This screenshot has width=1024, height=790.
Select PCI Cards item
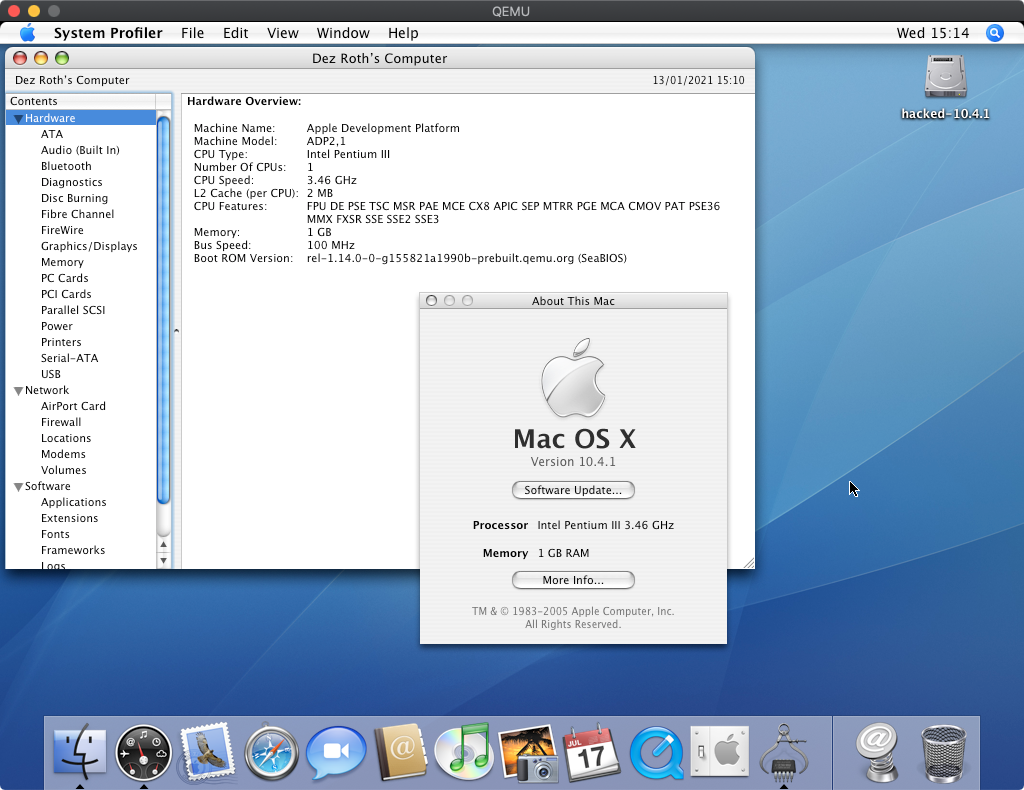(66, 294)
